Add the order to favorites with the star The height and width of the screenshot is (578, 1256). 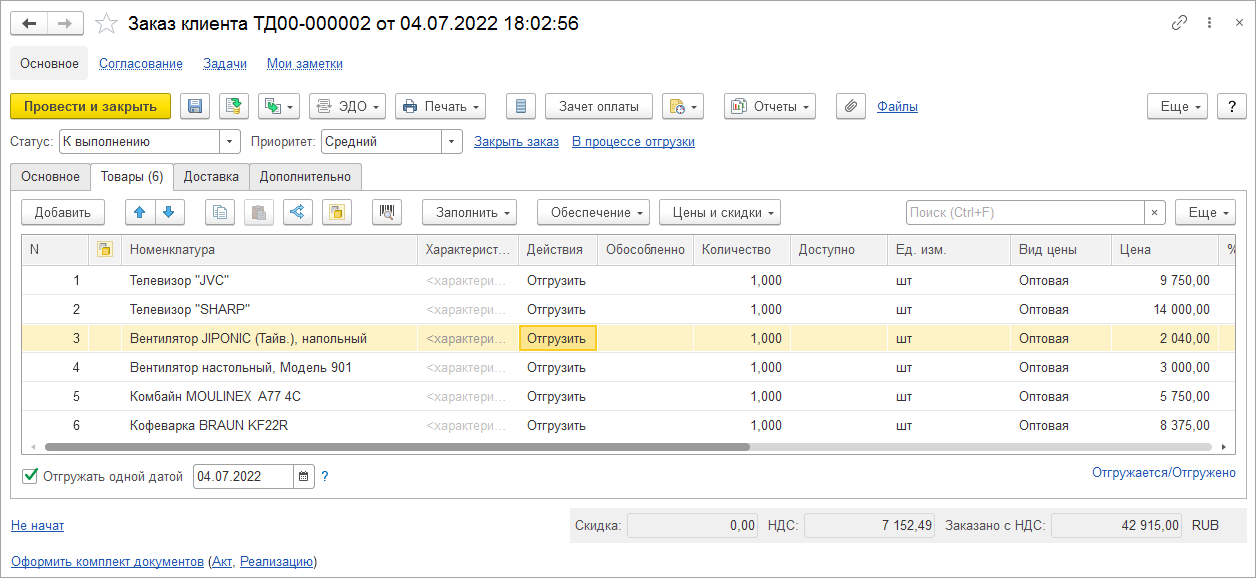tap(106, 23)
